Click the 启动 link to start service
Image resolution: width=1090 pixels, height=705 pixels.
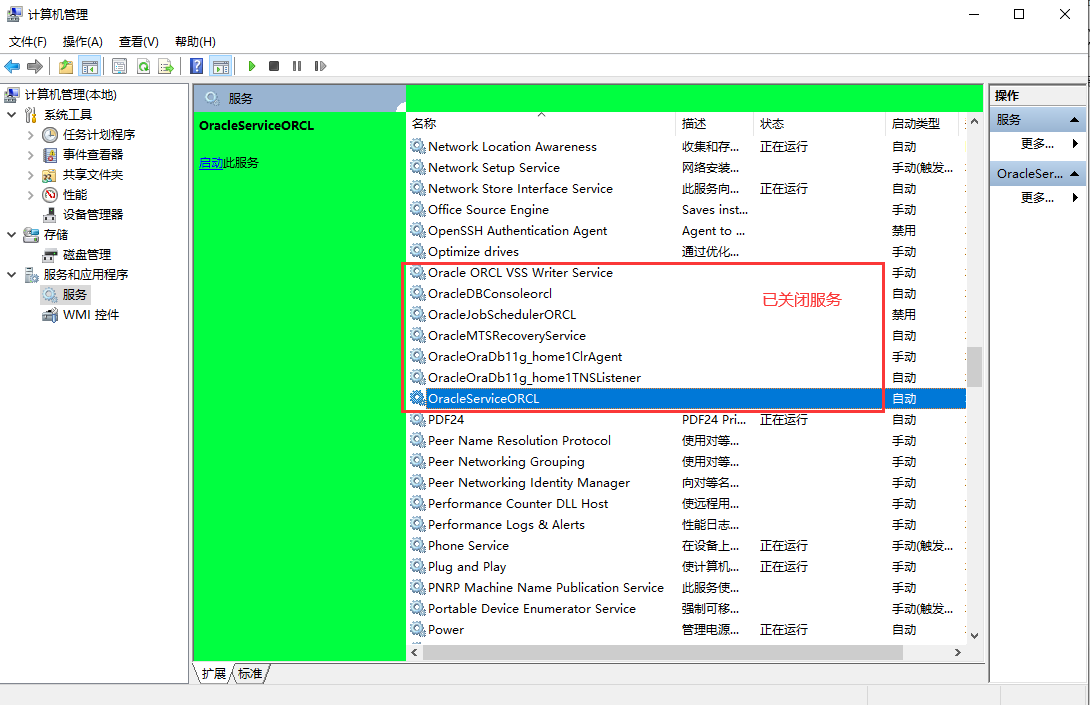coord(211,163)
